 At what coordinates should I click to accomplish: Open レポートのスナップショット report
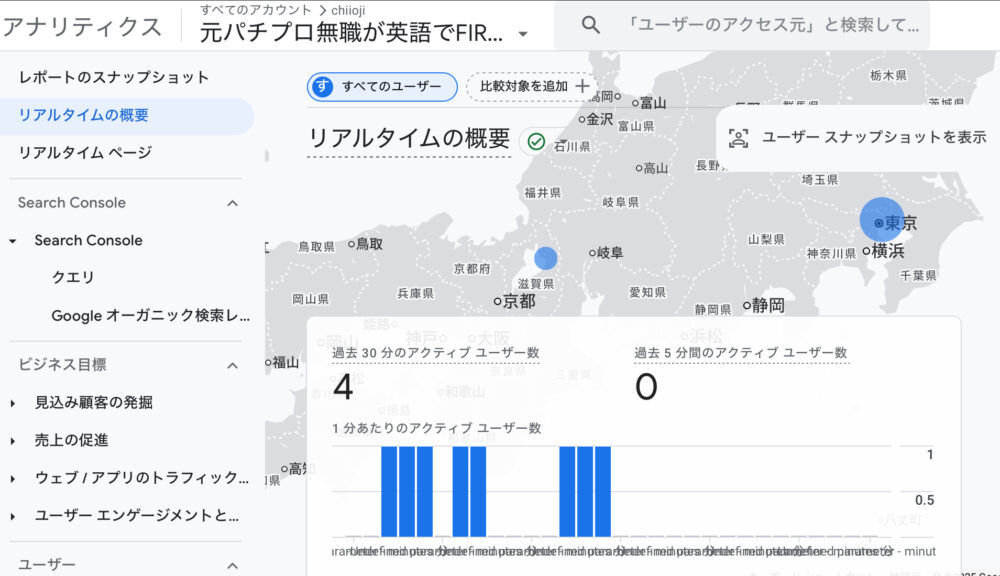[114, 77]
